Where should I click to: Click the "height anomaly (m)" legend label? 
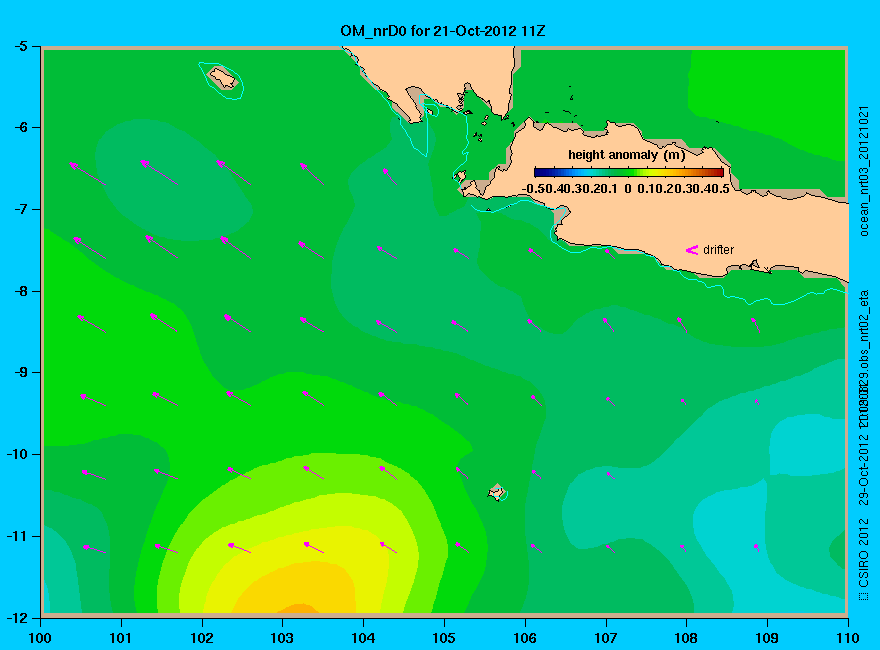tap(626, 155)
